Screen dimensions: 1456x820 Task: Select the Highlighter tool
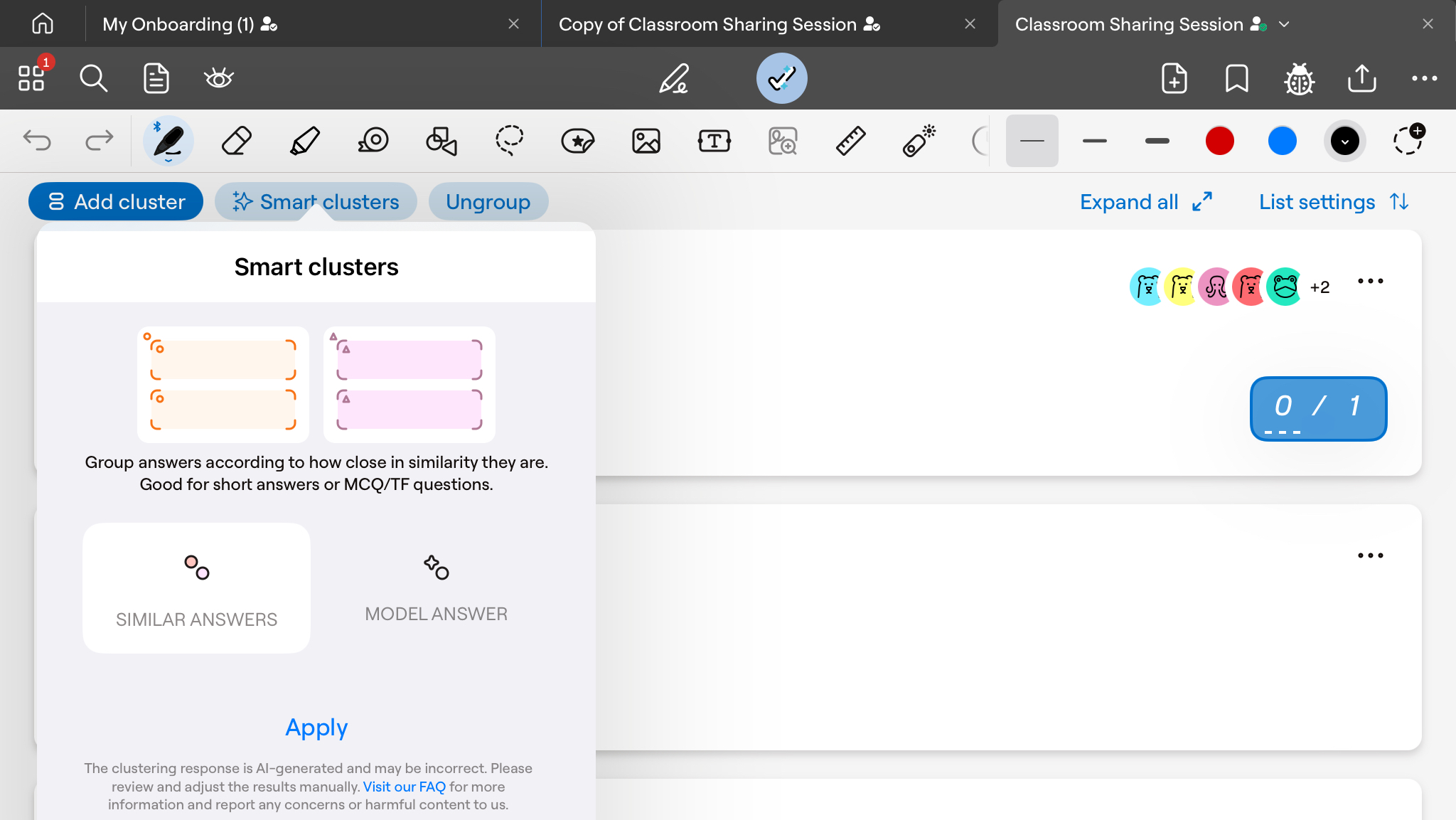(x=305, y=141)
